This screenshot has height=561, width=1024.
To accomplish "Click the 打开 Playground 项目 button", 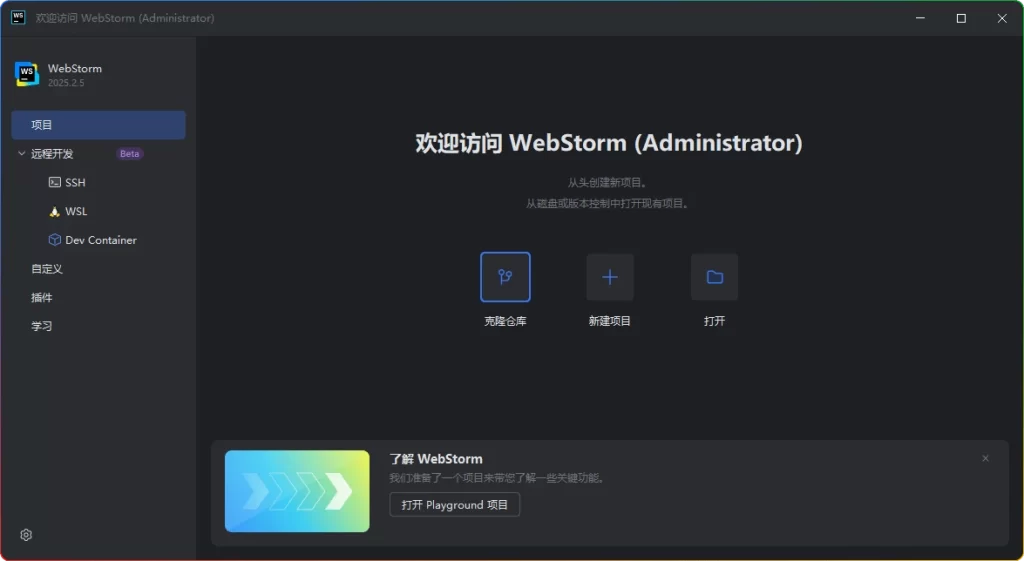I will pyautogui.click(x=455, y=505).
